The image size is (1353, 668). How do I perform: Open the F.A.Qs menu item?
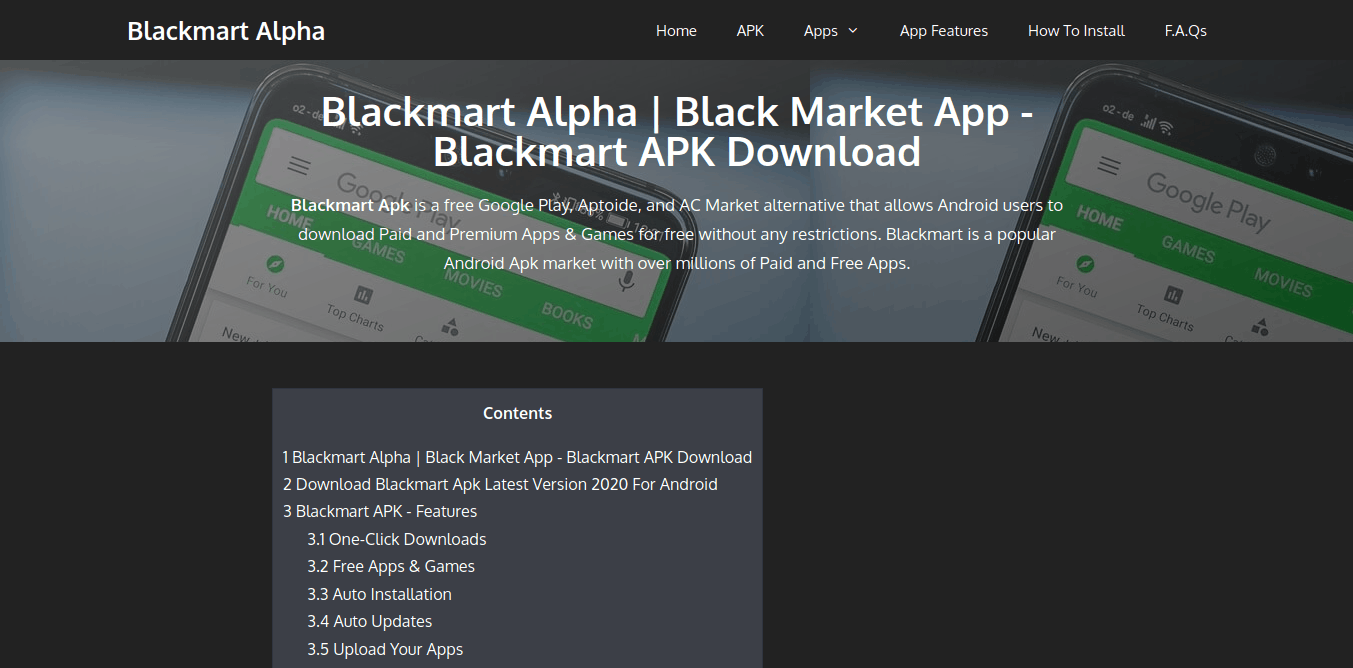click(1186, 31)
